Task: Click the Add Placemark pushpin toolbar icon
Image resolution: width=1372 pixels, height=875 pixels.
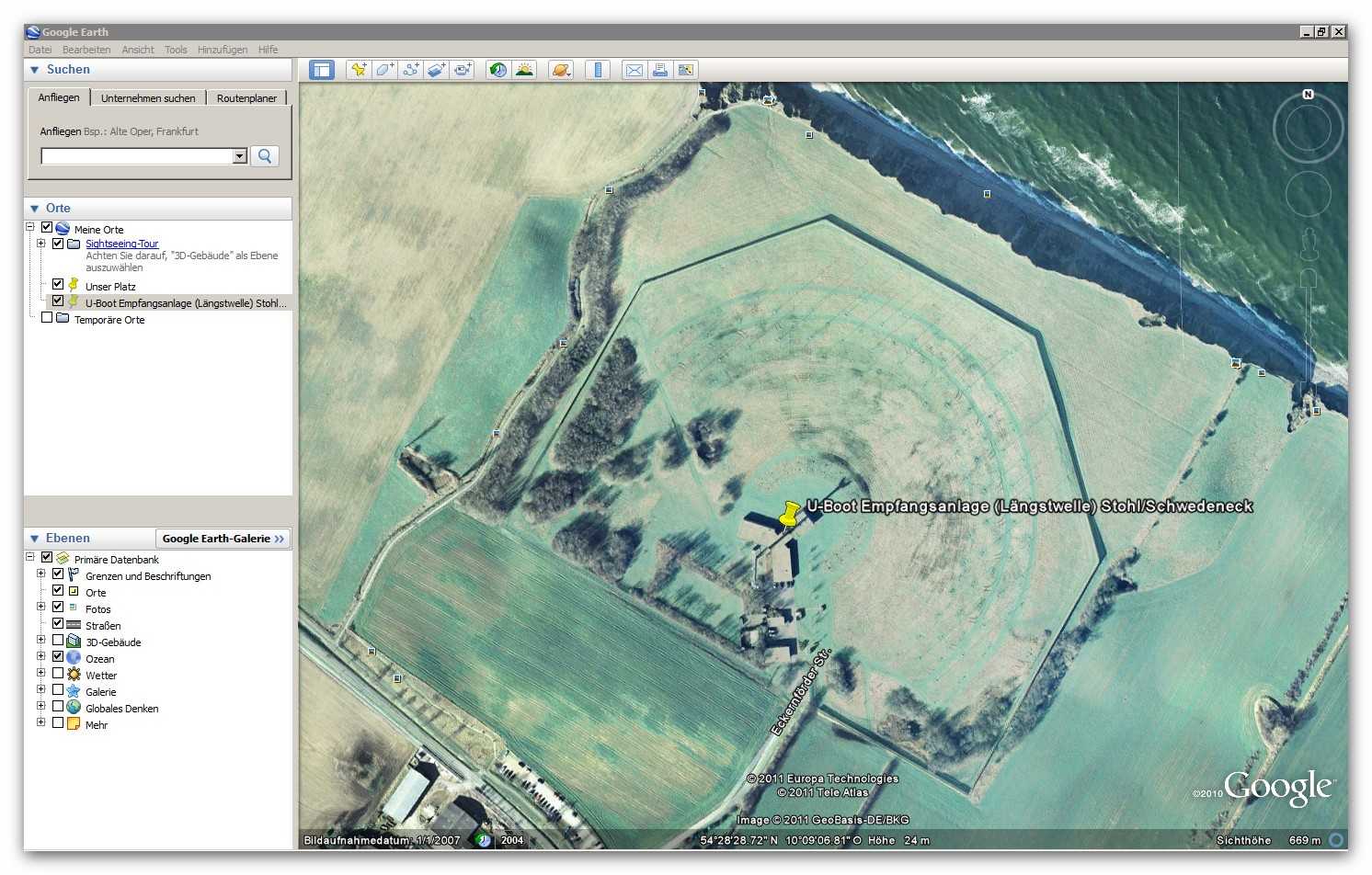Action: [x=359, y=70]
